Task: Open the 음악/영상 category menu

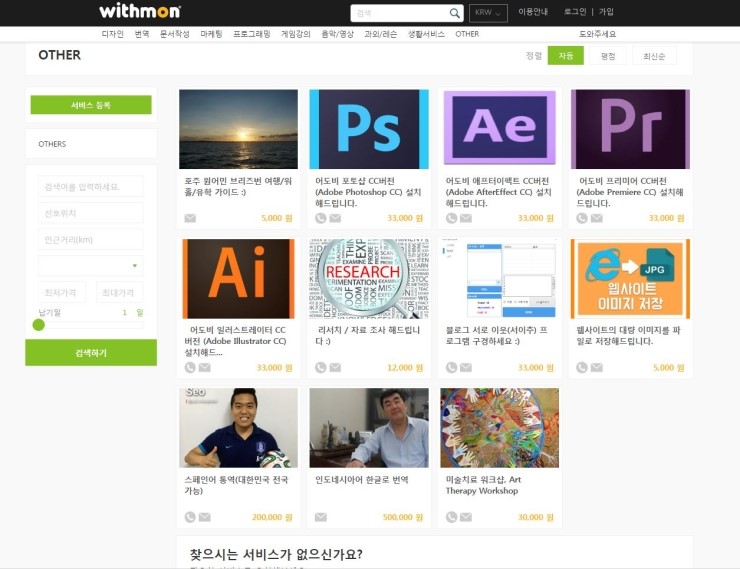Action: [337, 34]
